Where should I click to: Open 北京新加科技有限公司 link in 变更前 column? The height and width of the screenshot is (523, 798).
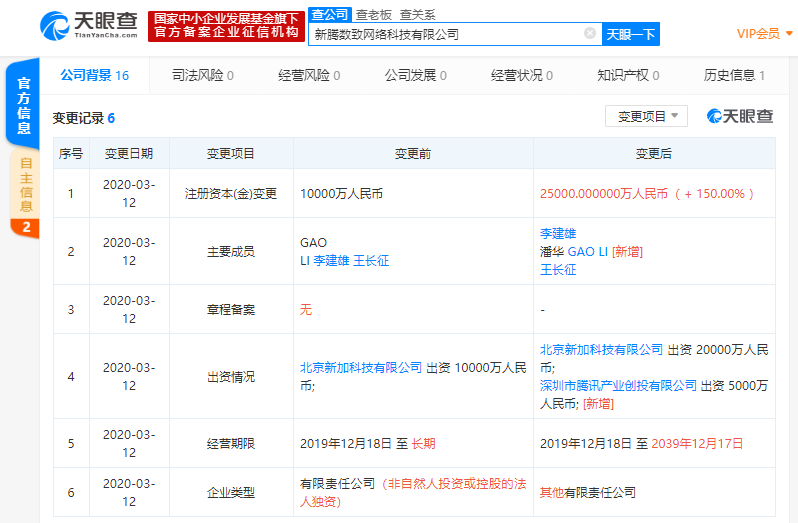tap(361, 368)
